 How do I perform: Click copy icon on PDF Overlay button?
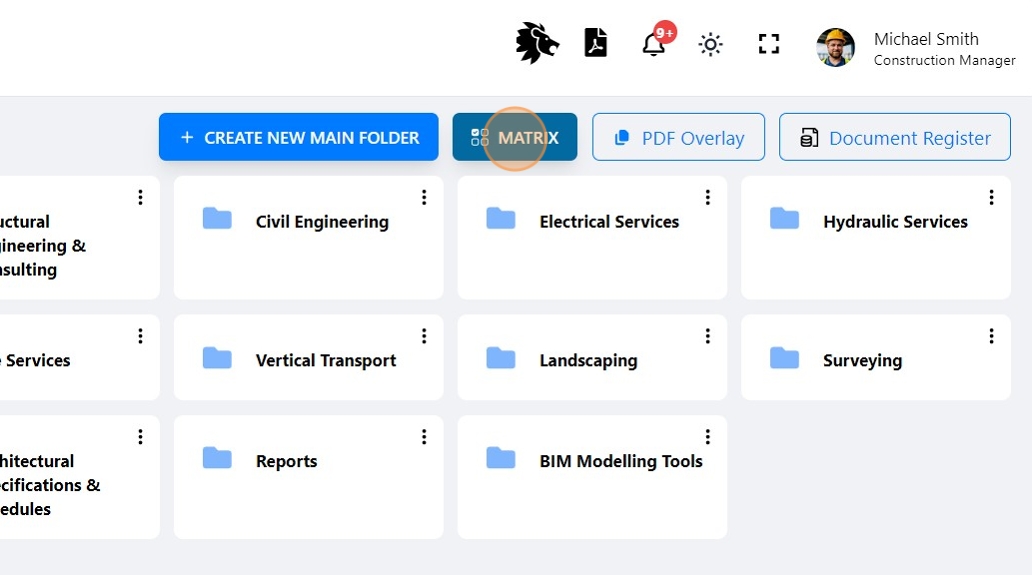coord(621,138)
